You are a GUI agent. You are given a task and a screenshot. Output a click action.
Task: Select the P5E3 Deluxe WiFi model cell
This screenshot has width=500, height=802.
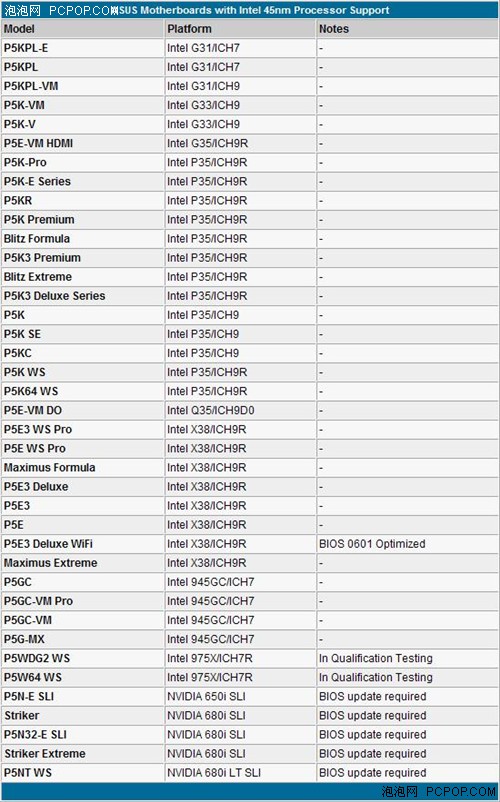[x=83, y=544]
